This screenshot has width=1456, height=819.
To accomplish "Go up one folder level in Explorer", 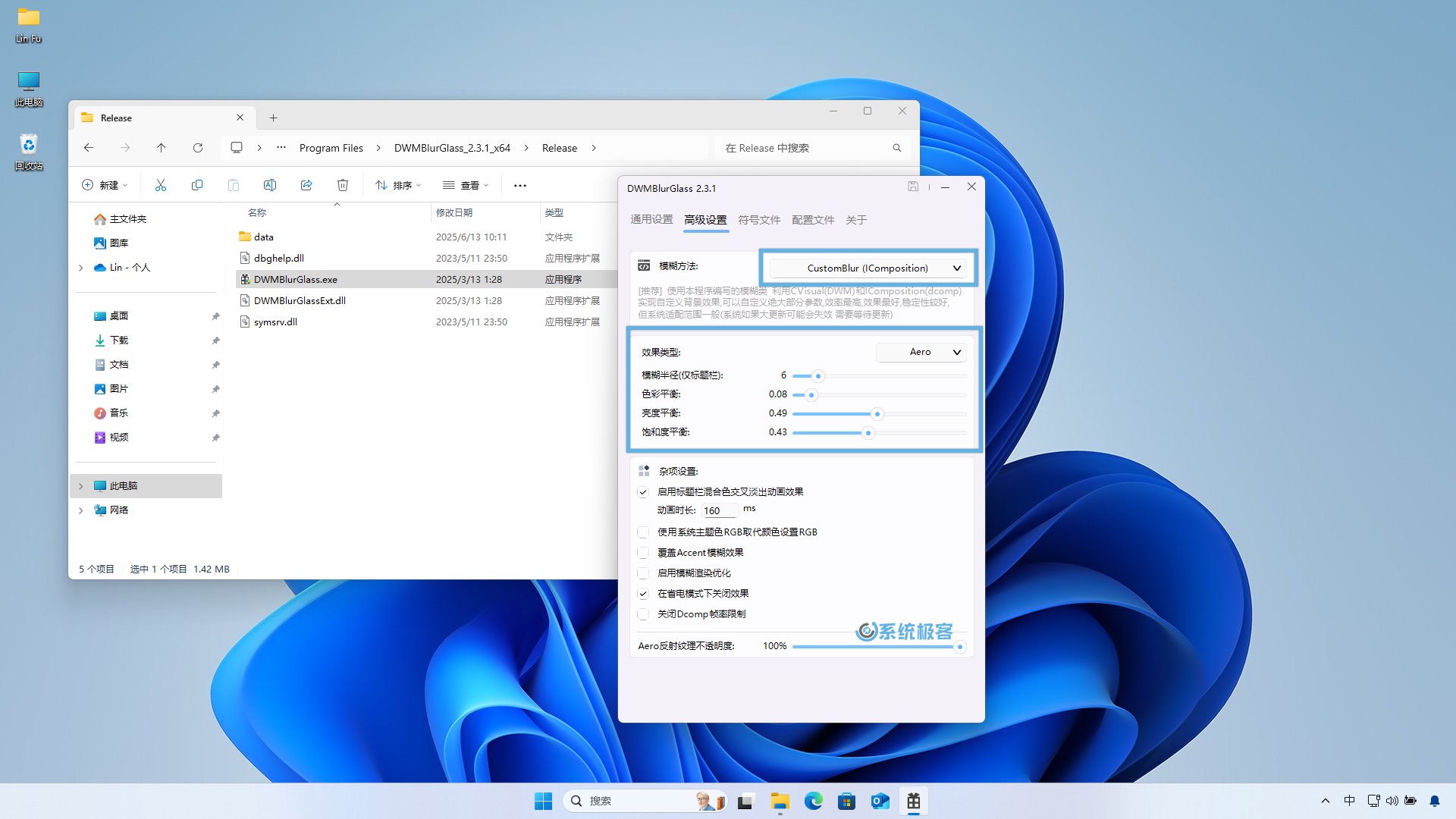I will pos(162,148).
